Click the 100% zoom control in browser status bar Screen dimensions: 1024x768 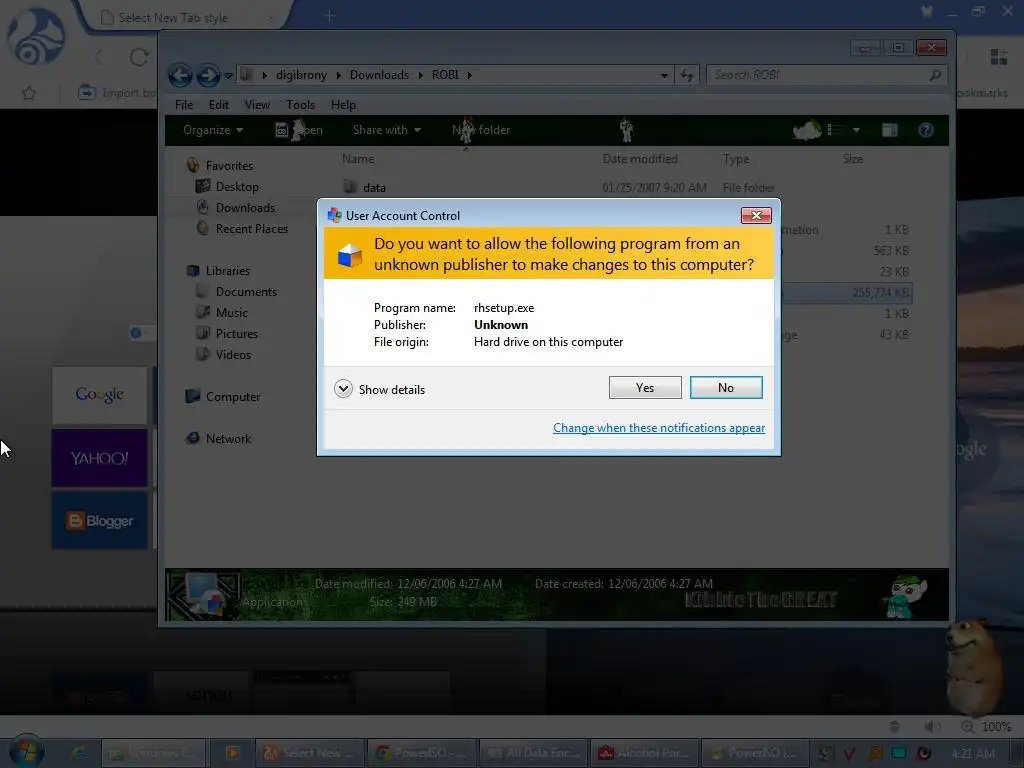point(986,726)
